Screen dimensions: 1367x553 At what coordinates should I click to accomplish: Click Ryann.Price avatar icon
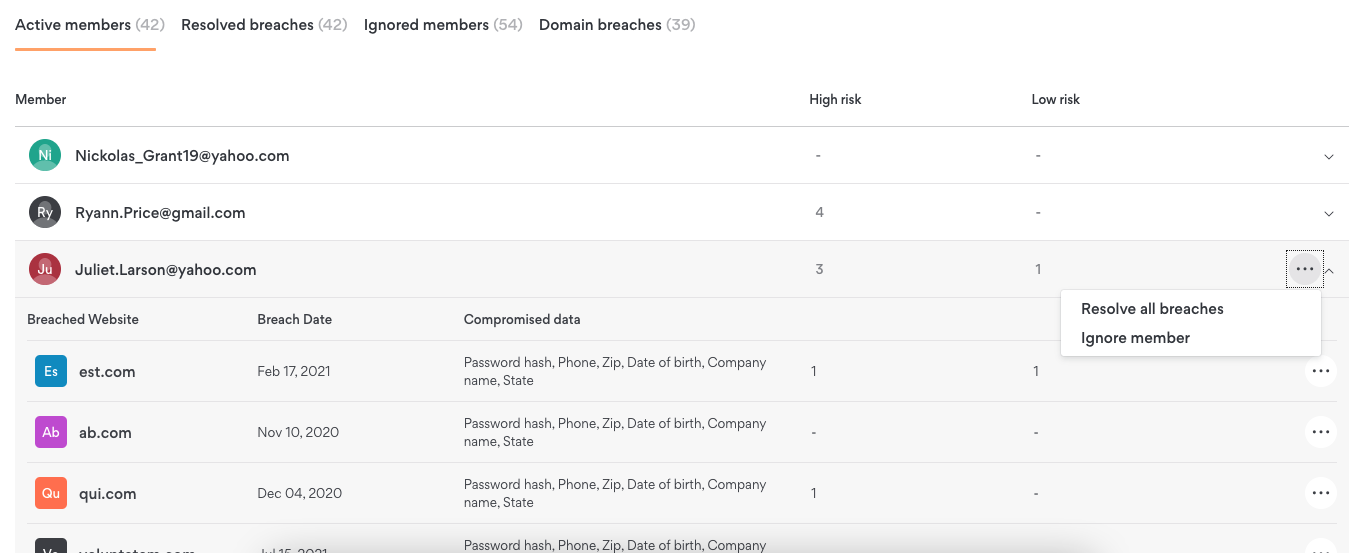45,212
